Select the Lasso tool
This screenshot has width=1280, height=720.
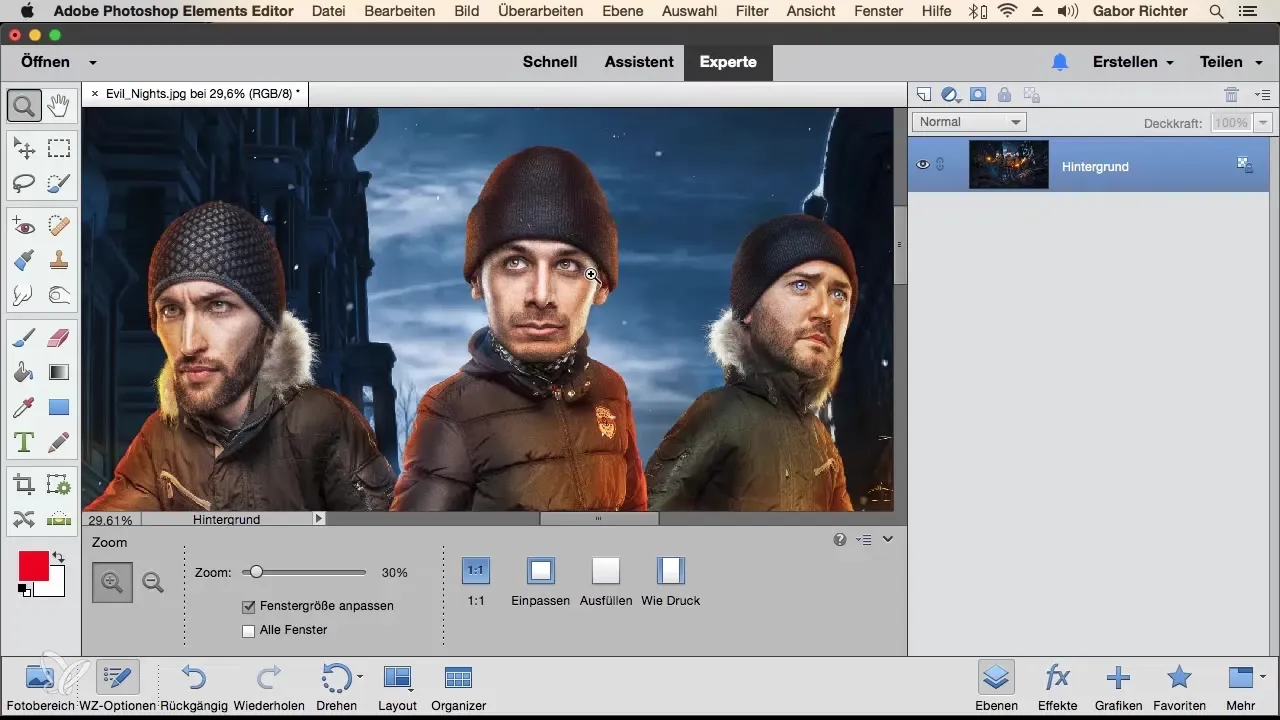24,183
